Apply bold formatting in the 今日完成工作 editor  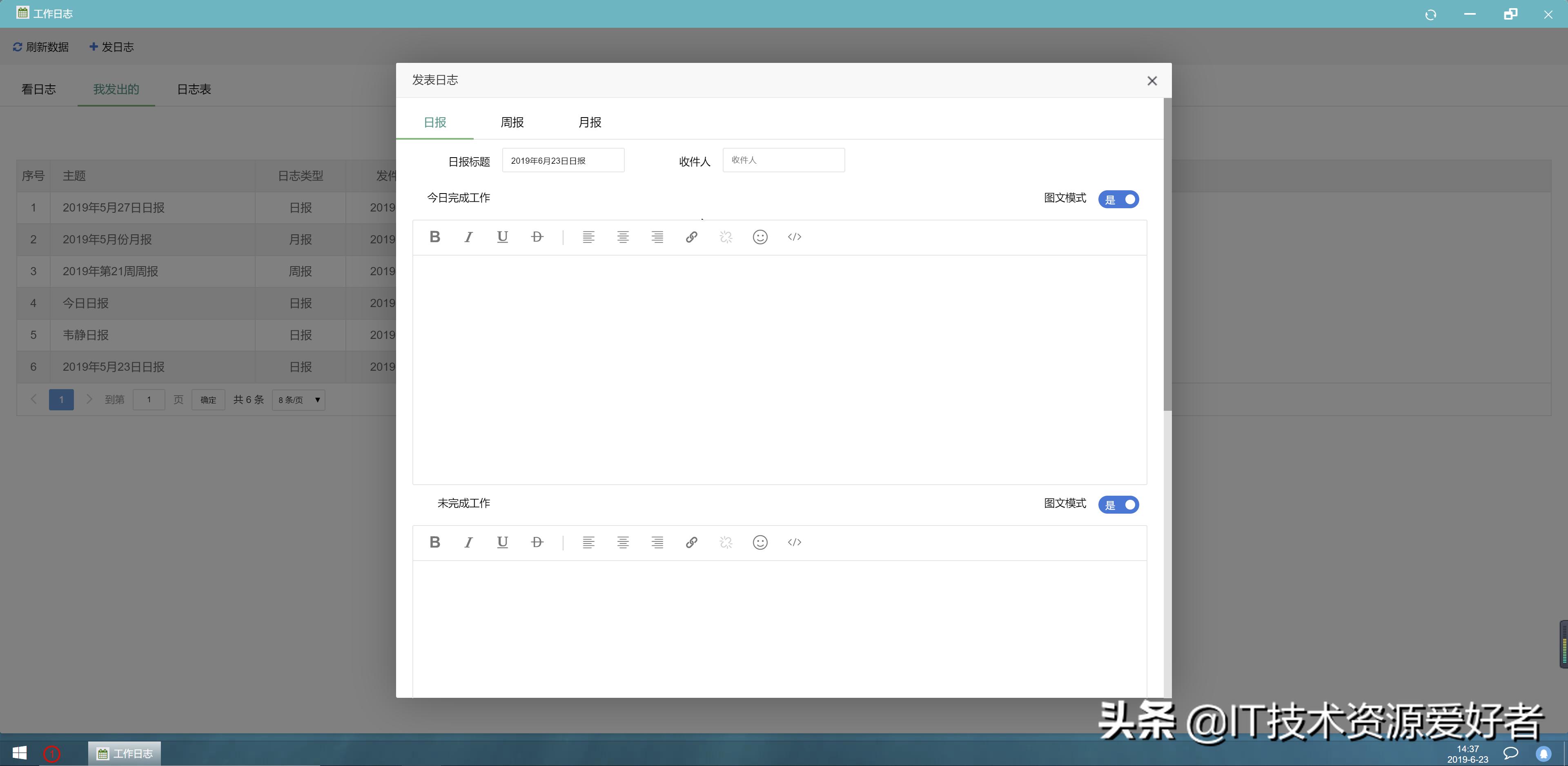(x=434, y=237)
